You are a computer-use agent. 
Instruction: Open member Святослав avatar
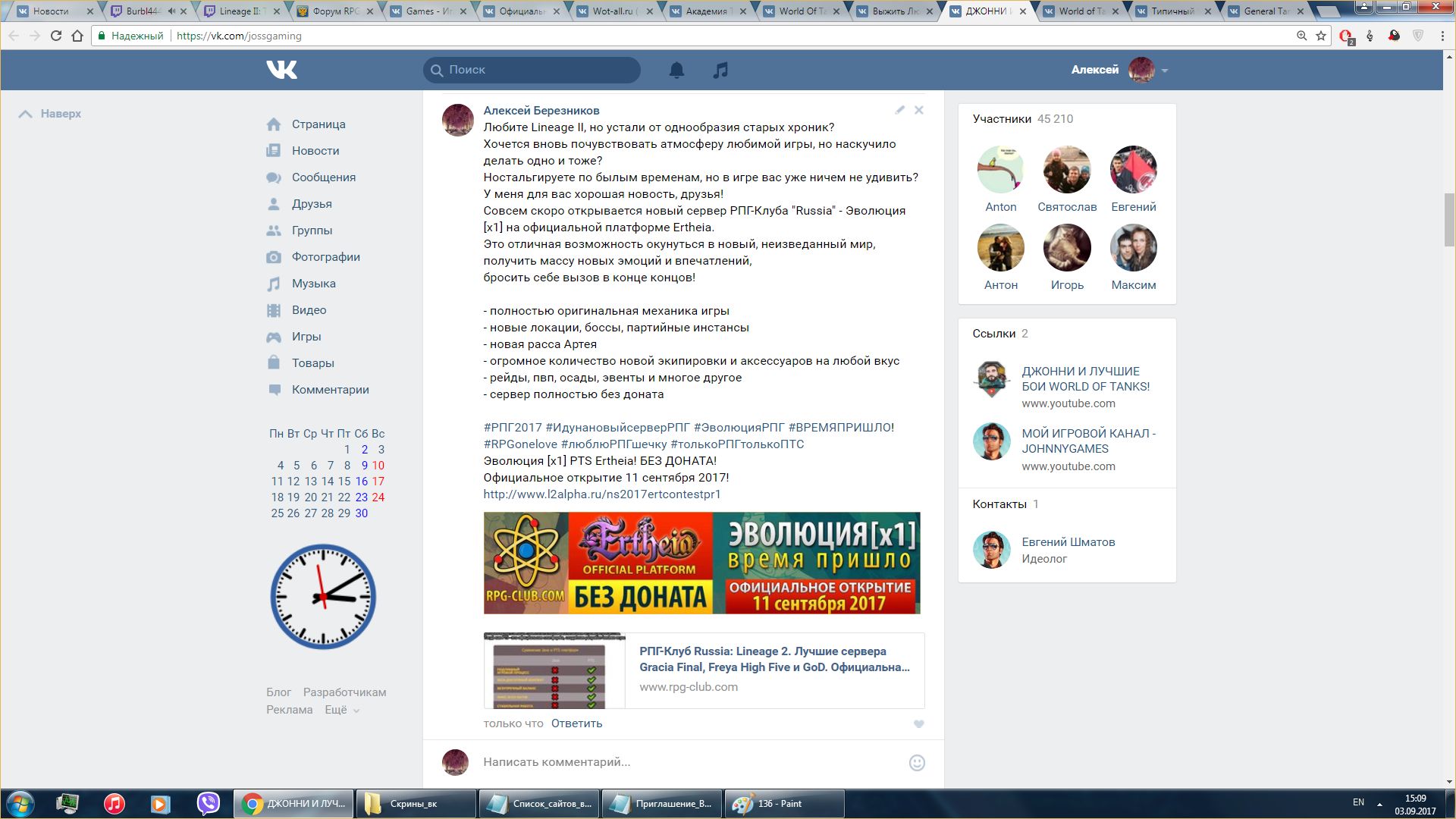pos(1067,170)
